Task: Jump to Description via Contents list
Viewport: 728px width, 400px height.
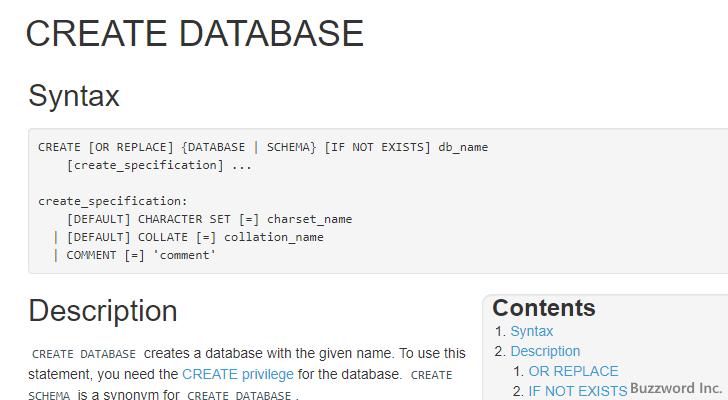Action: point(545,351)
